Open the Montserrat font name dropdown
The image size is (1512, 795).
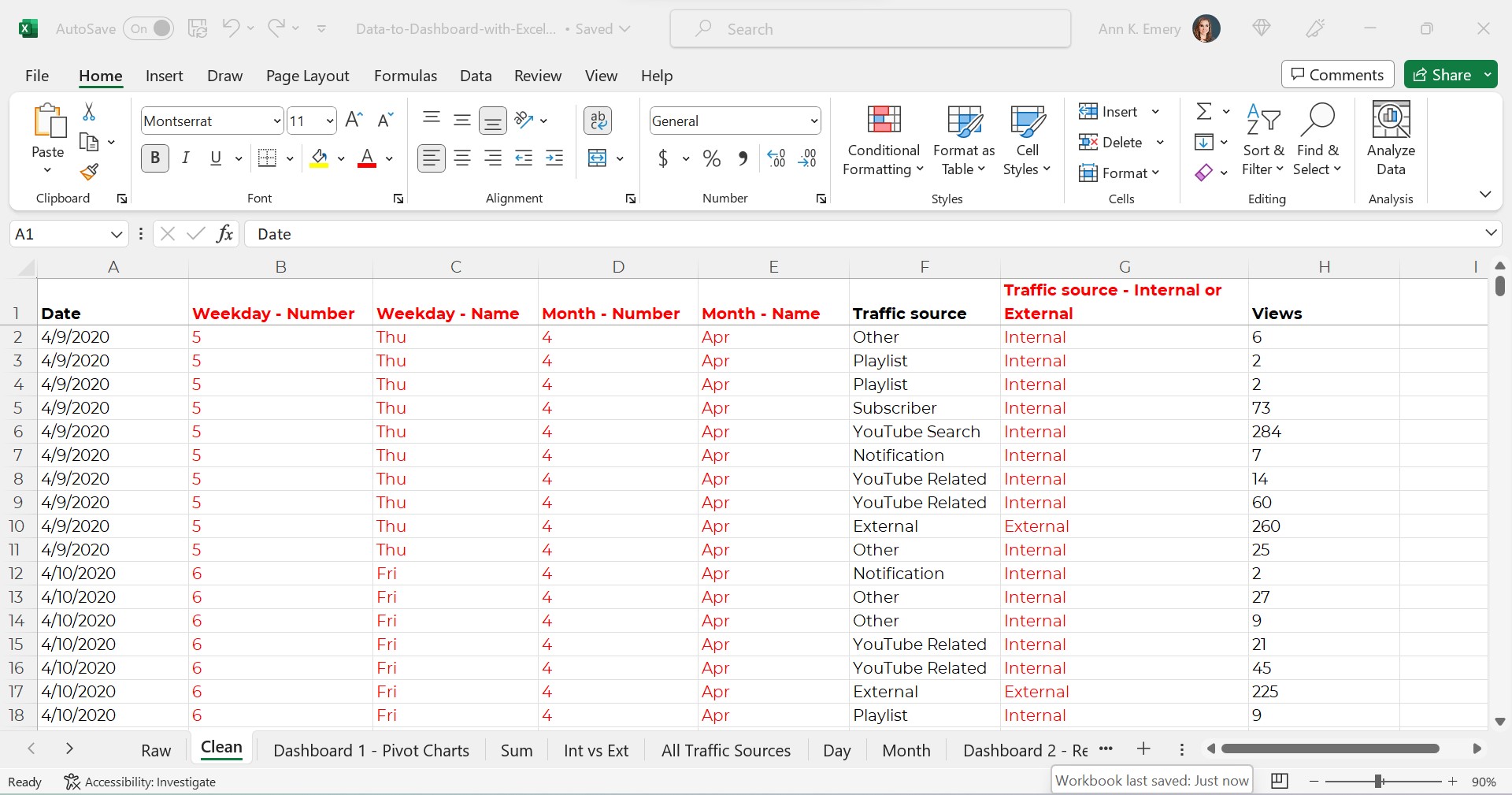click(x=276, y=121)
